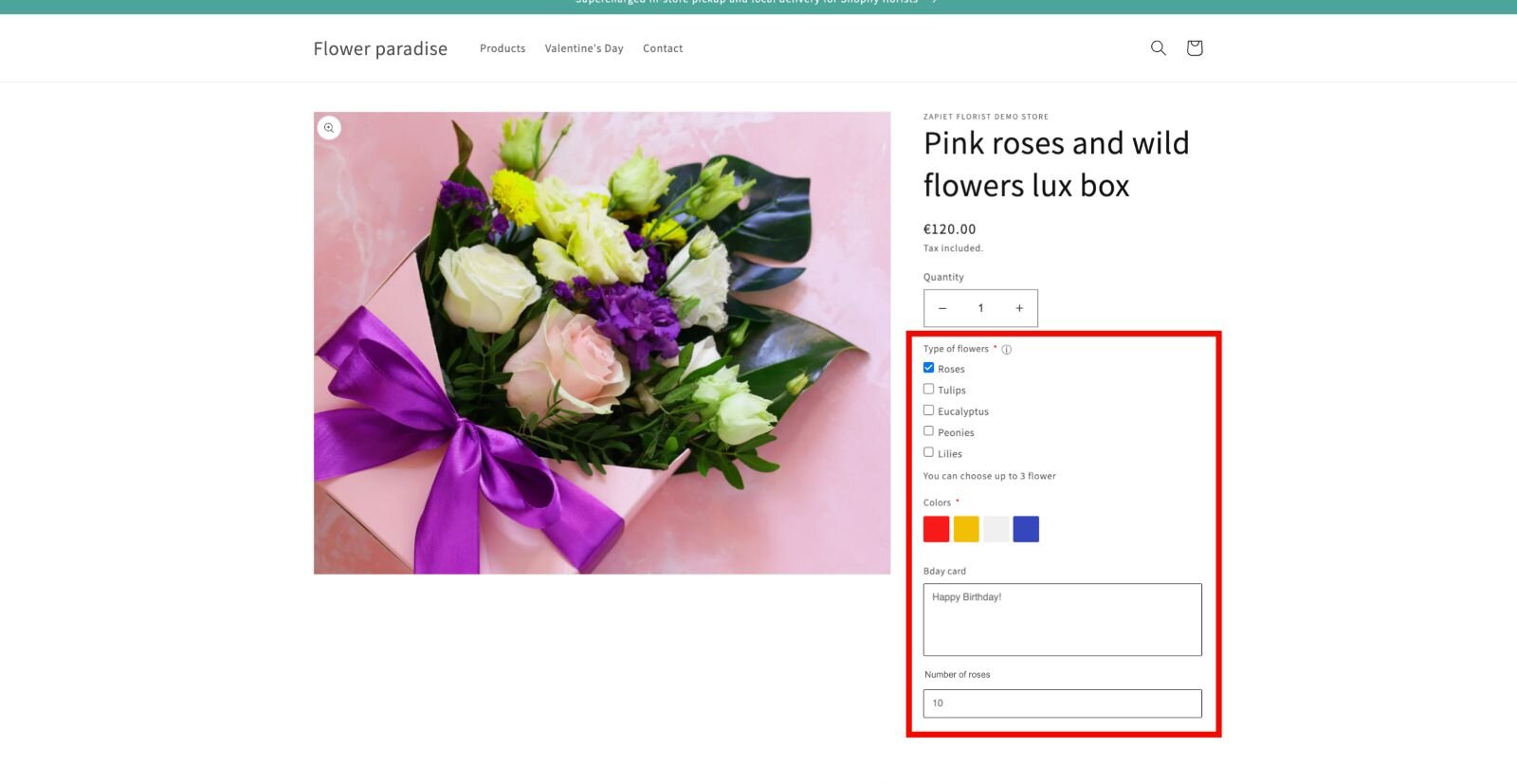Decrease quantity with the minus button
The image size is (1517, 784).
pyautogui.click(x=942, y=308)
